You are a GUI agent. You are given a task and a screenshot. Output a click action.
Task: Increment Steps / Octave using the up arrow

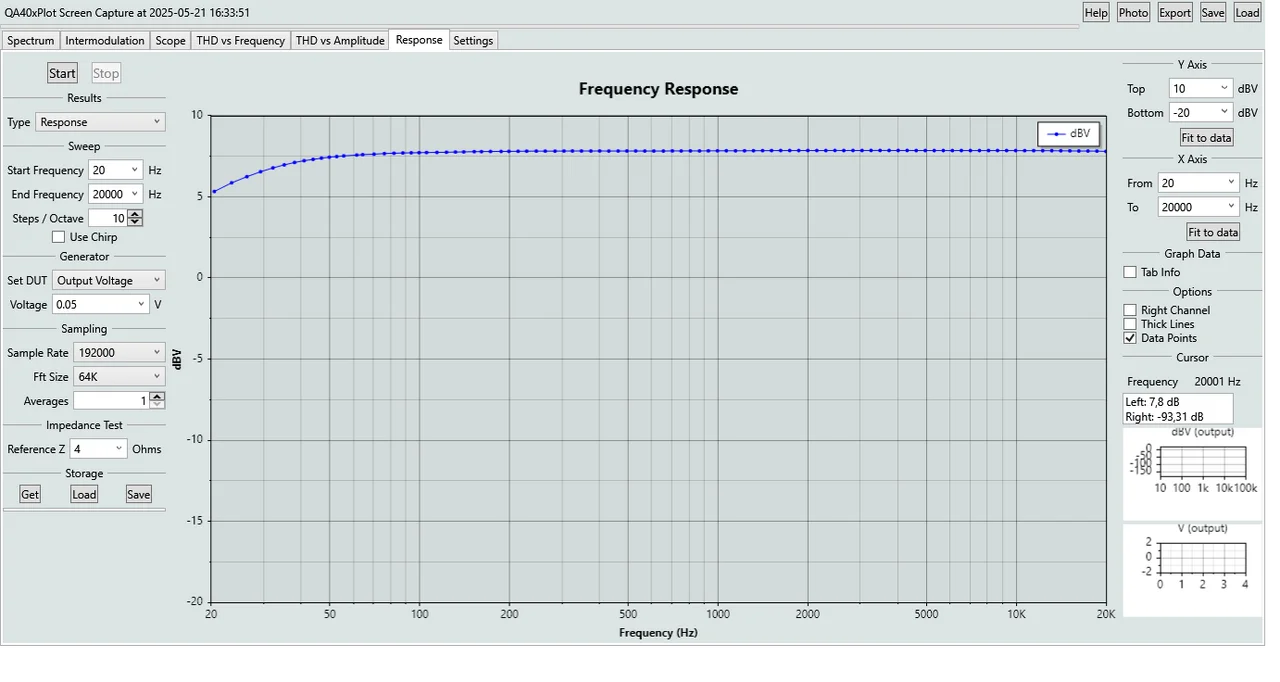coord(134,212)
